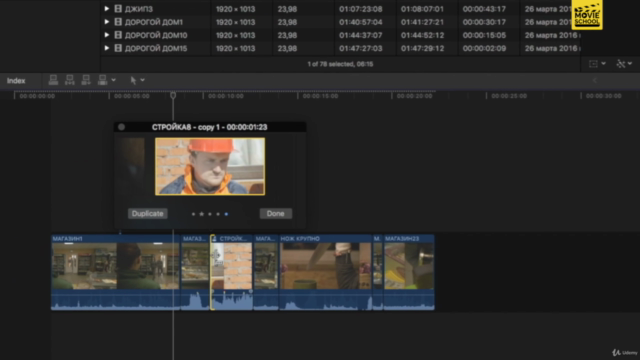
Task: Select the ДОРОГОЙ ДОМ1 clip name
Action: (x=154, y=22)
